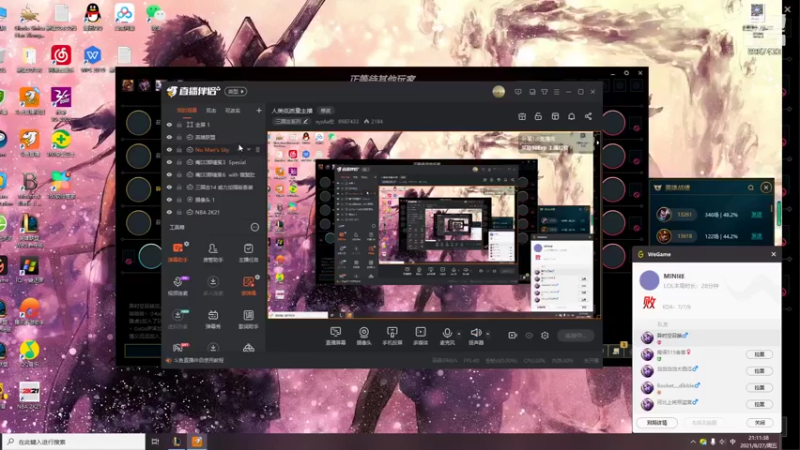Click the share icon in the Douyu header
800x450 pixels.
tap(588, 116)
